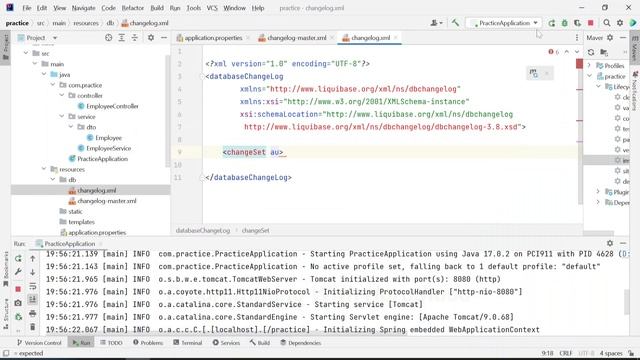This screenshot has height=360, width=640.
Task: Stop the running application from the top toolbar
Action: 591,23
